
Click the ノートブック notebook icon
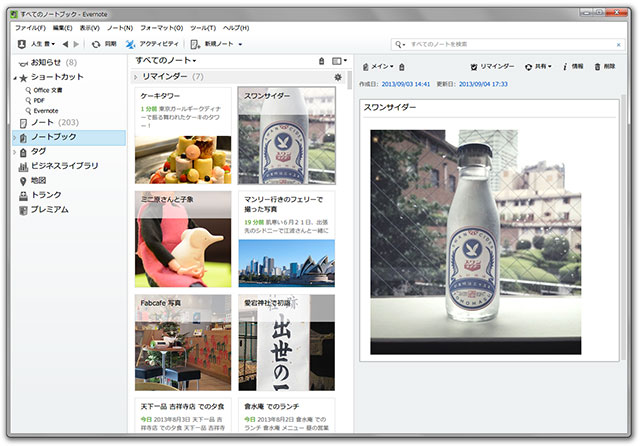pyautogui.click(x=23, y=138)
